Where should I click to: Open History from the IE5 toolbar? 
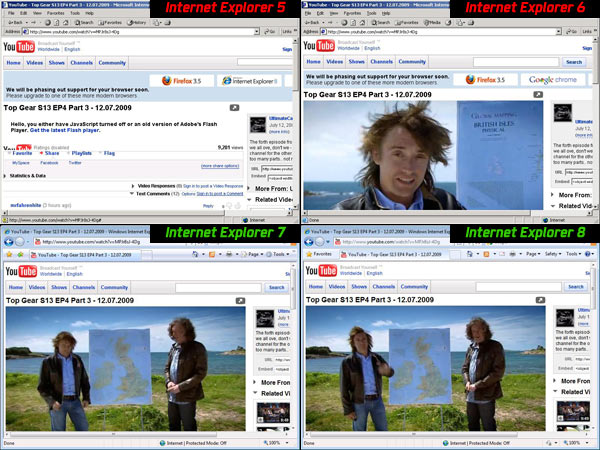137,21
